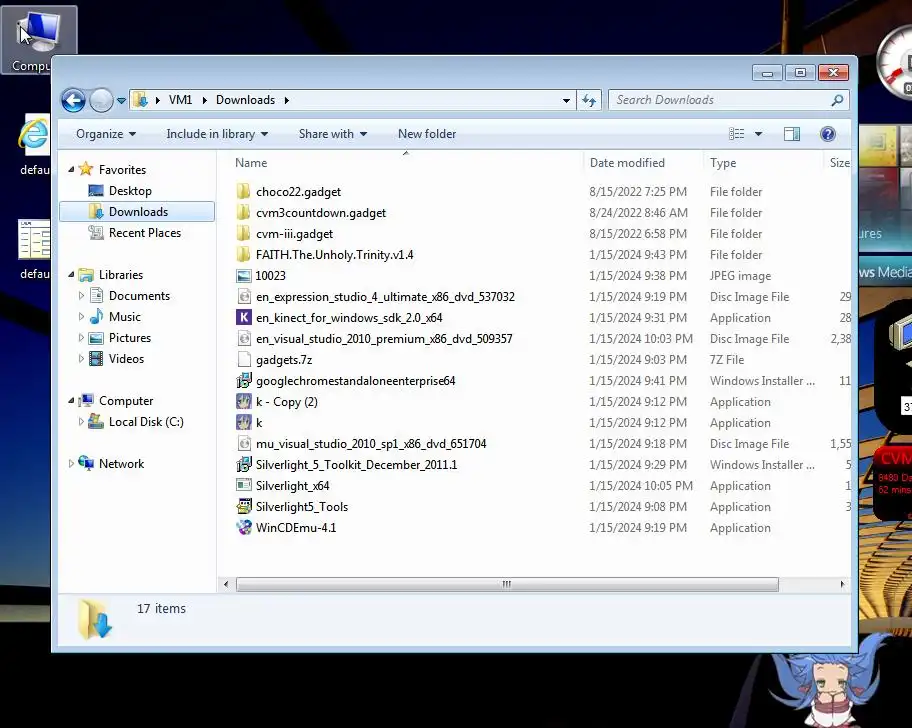This screenshot has height=728, width=912.
Task: Open the address bar history dropdown
Action: [x=566, y=101]
